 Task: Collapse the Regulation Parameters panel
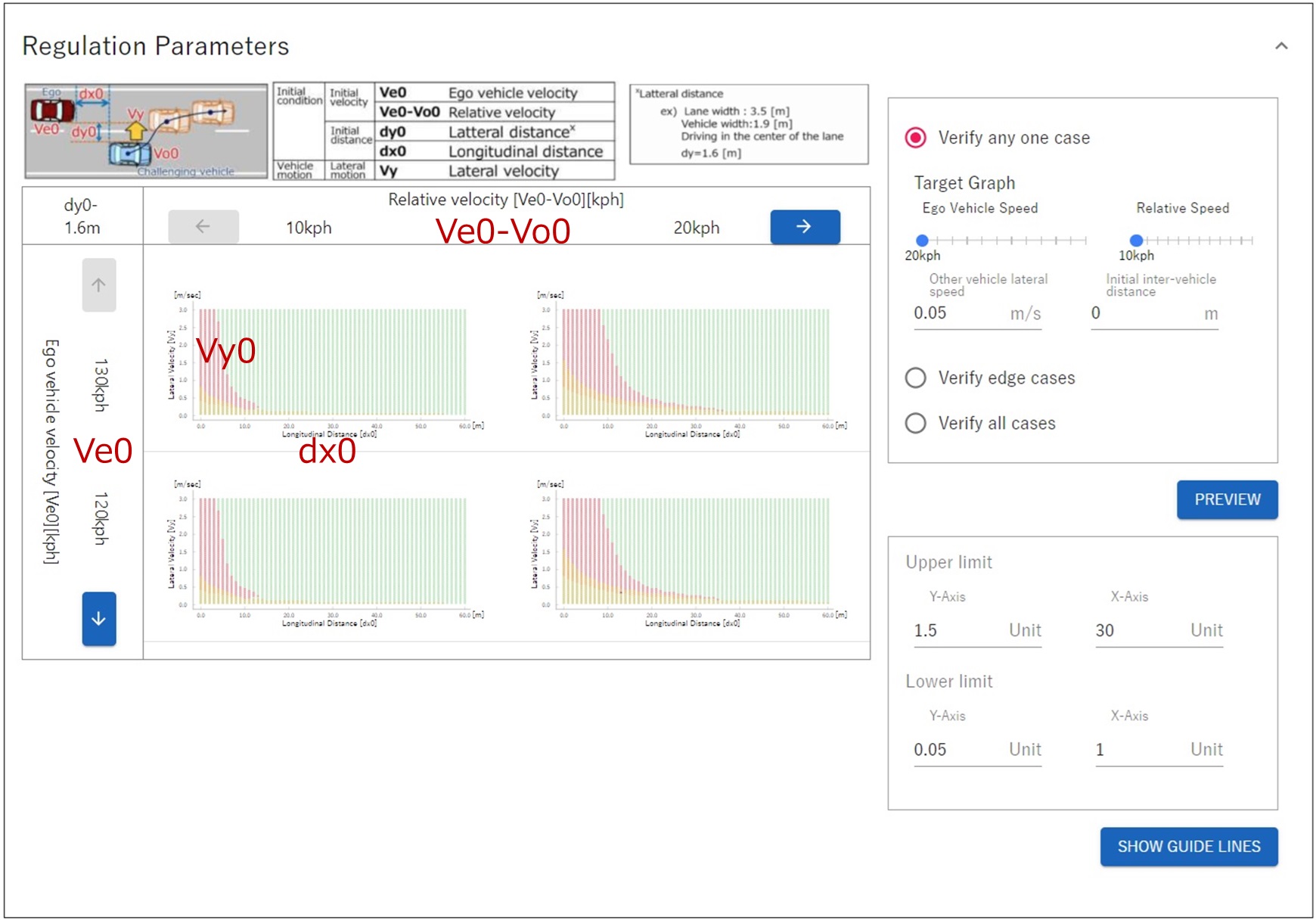point(1280,46)
